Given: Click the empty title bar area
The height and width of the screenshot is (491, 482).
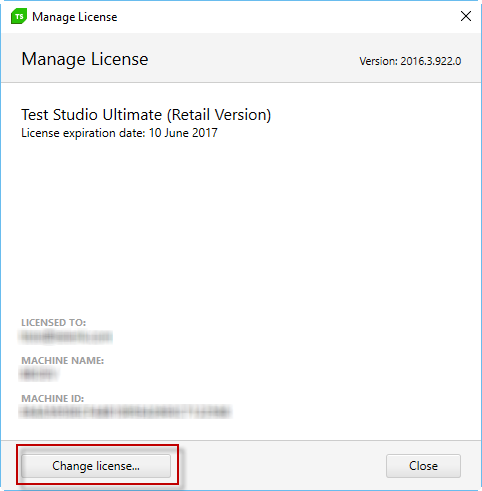Looking at the screenshot, I should coord(287,17).
